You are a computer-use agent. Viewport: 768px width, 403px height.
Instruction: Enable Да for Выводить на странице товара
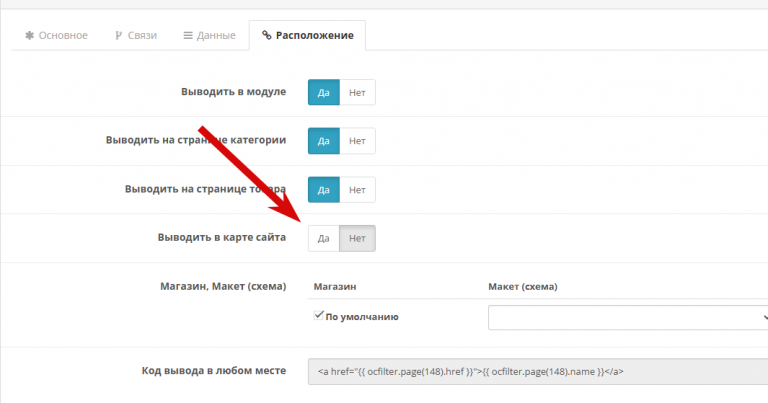tap(324, 190)
